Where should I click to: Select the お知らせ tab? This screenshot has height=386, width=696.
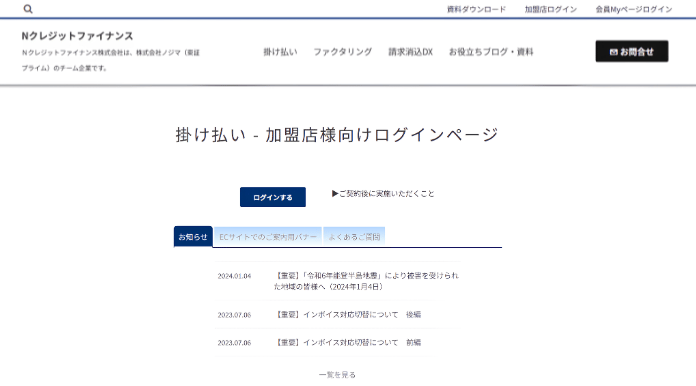coord(193,237)
